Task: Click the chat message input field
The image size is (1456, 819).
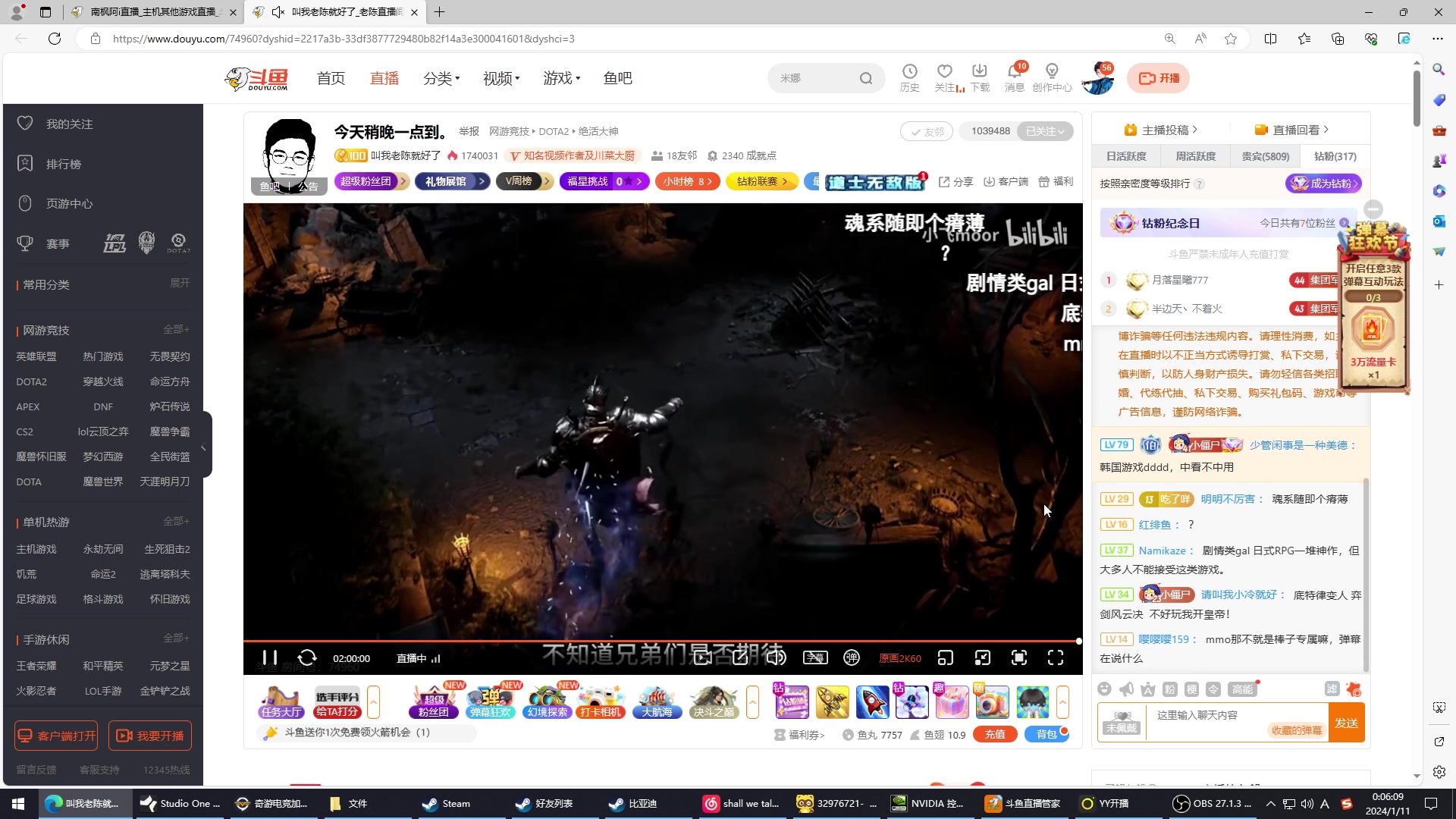Action: tap(1236, 722)
